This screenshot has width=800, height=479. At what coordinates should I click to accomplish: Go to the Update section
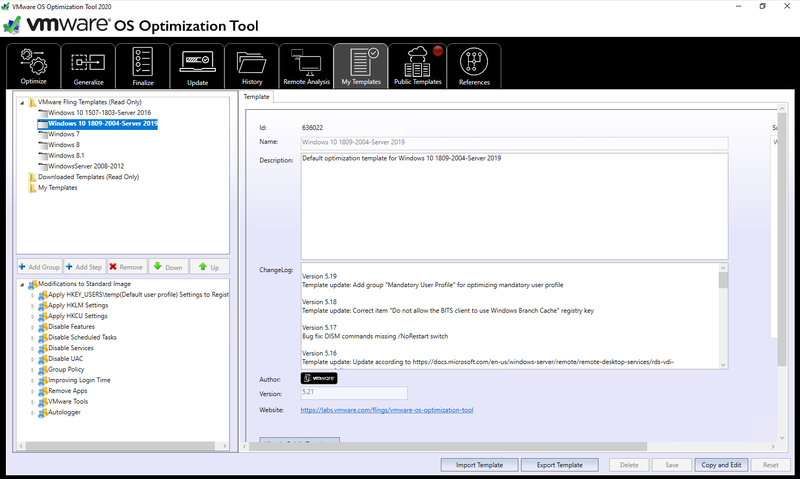(x=197, y=65)
